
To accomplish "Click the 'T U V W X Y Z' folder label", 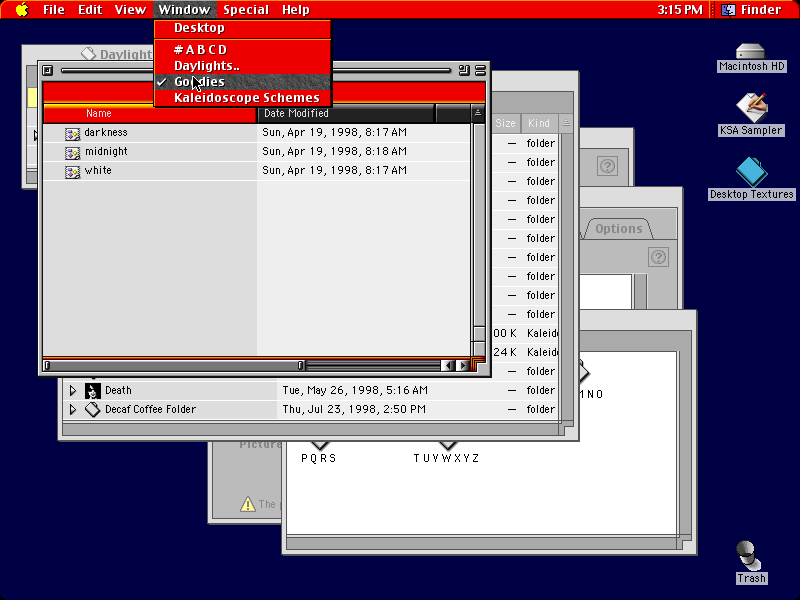I will coord(446,458).
